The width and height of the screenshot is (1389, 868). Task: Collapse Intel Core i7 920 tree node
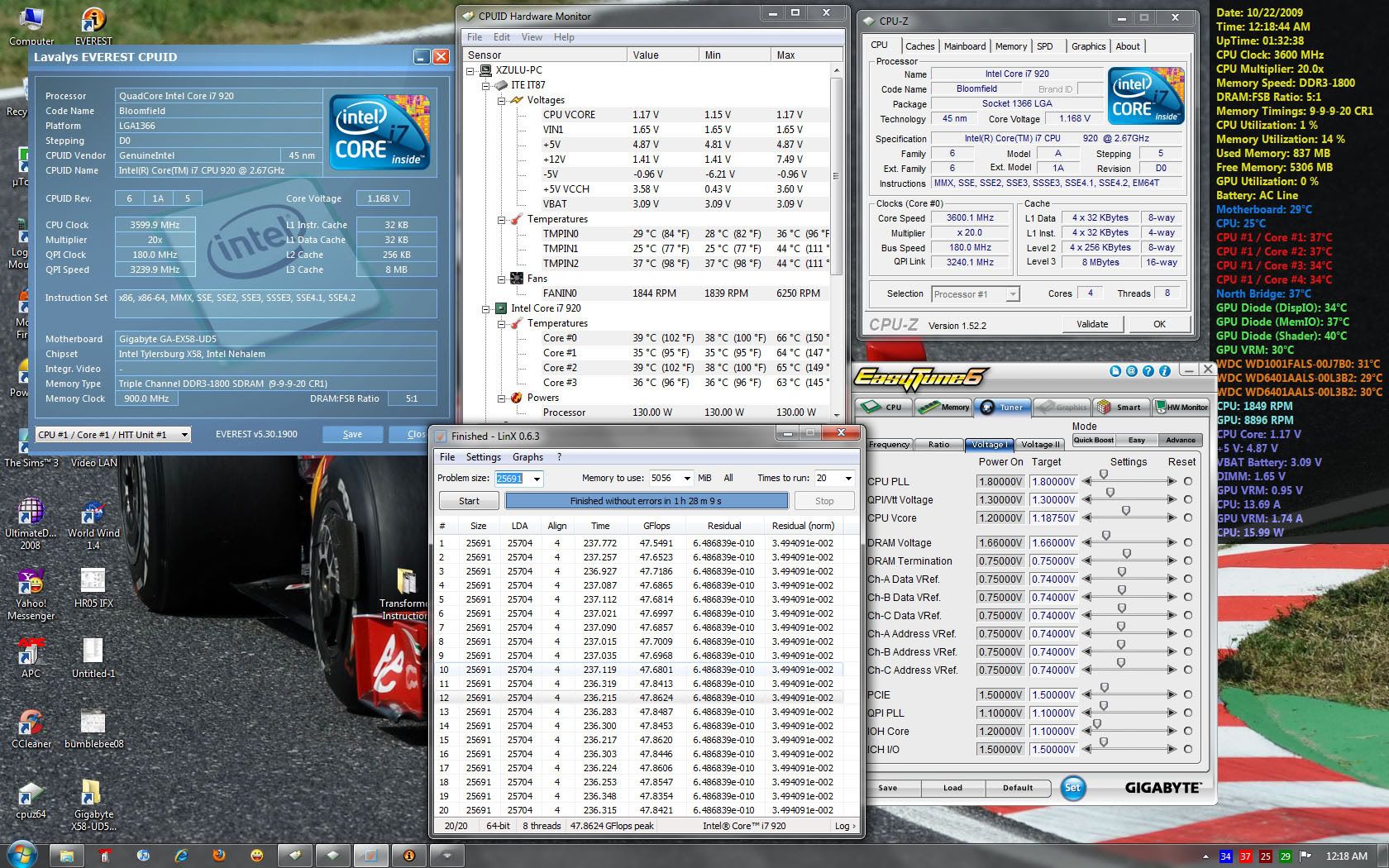coord(486,308)
